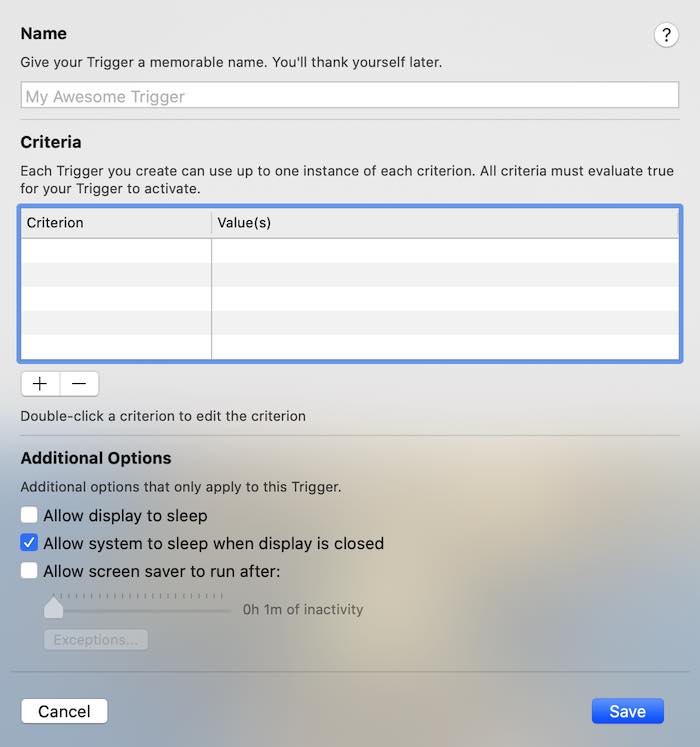The width and height of the screenshot is (700, 747).
Task: Select the last visible criteria table row
Action: [x=350, y=346]
